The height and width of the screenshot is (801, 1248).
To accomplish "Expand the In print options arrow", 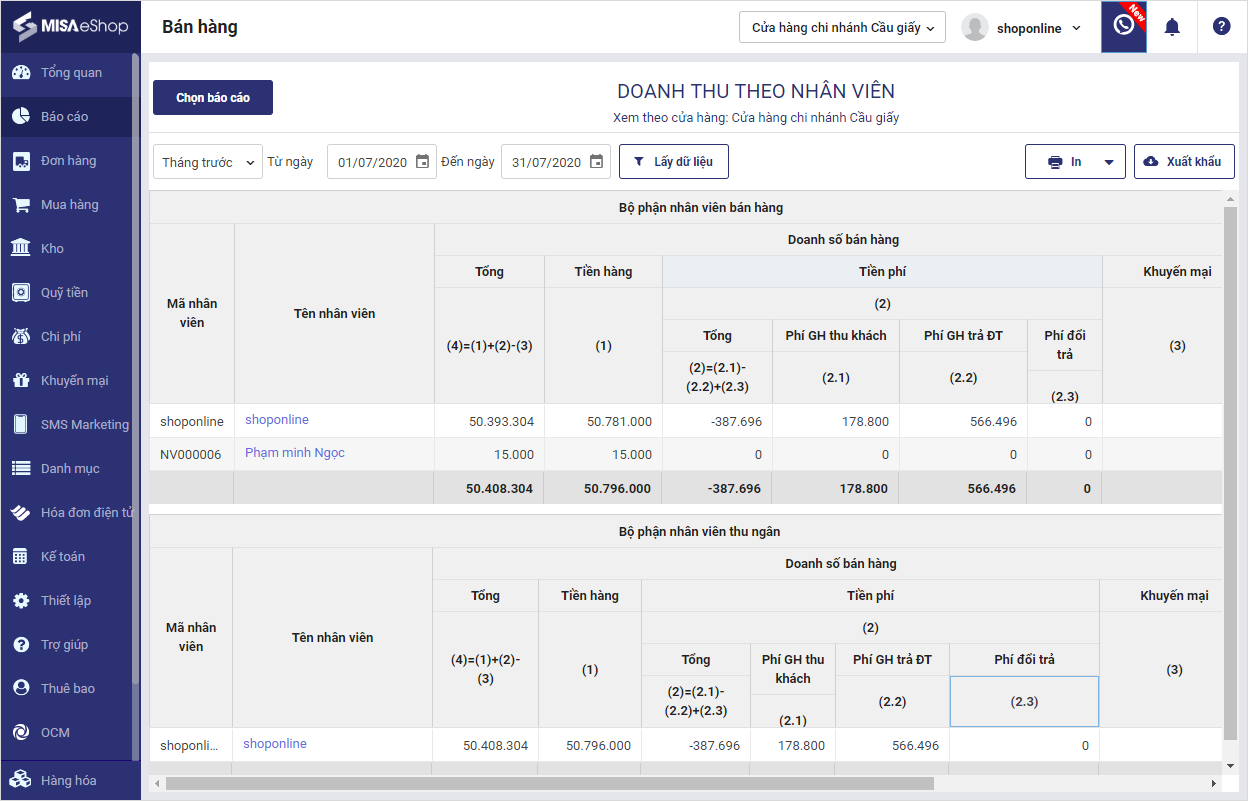I will [x=1108, y=162].
